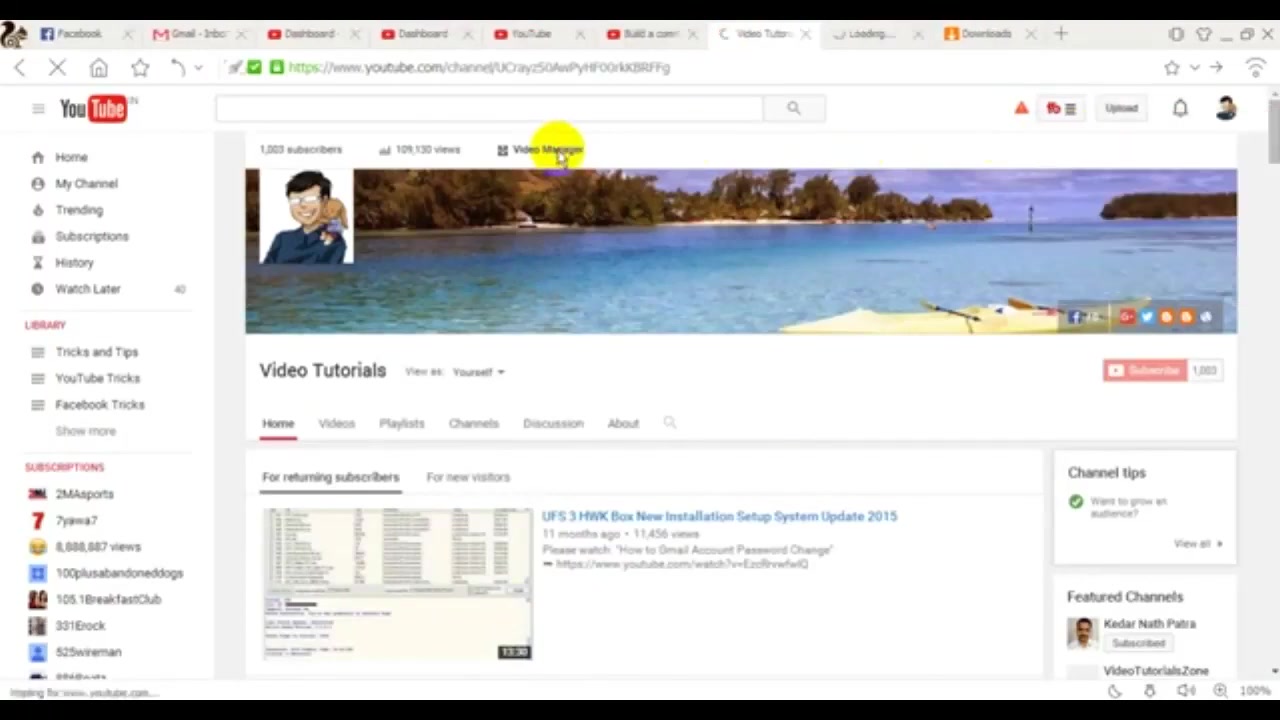This screenshot has width=1280, height=720.
Task: Switch to the Videos channel tab
Action: [x=336, y=423]
